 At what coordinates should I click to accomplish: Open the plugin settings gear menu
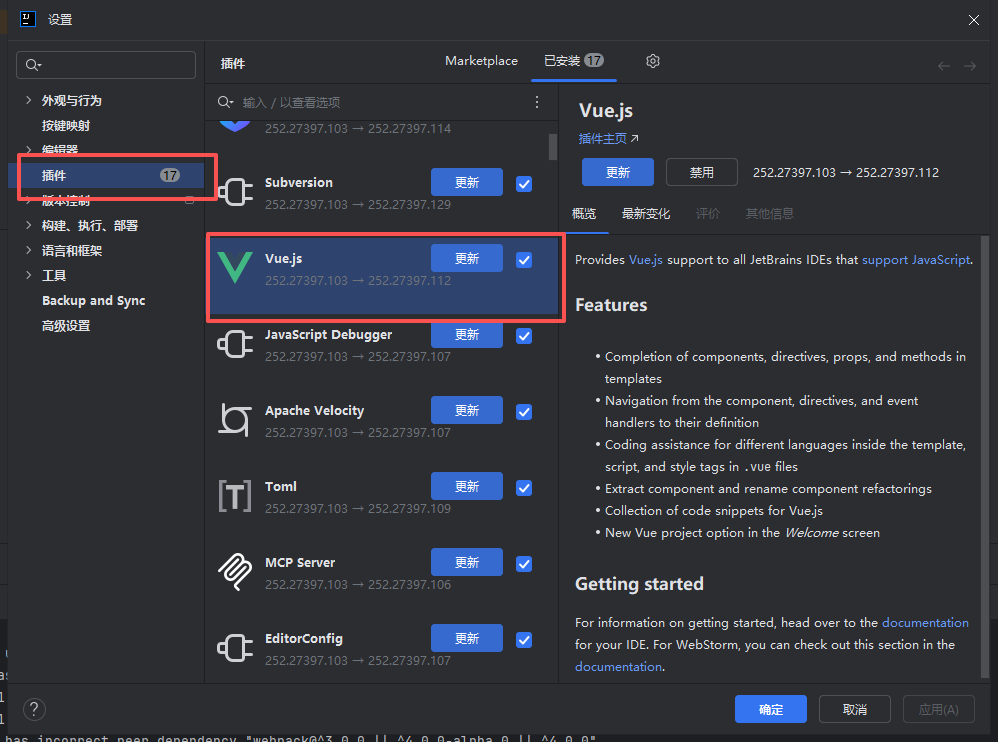(652, 61)
